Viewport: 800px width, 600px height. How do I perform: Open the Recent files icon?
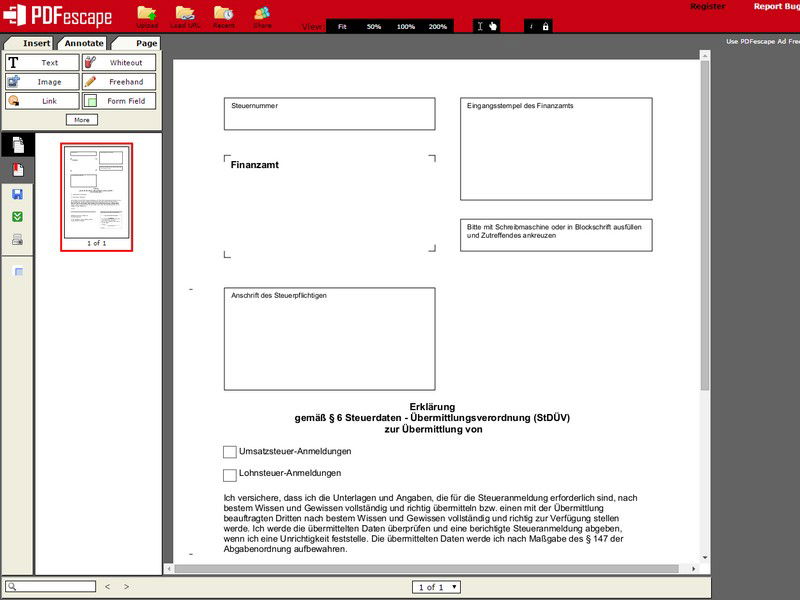coord(223,14)
